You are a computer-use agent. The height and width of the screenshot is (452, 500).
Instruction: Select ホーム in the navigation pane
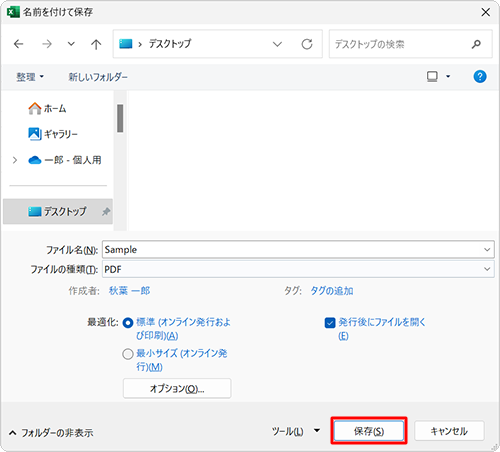pyautogui.click(x=47, y=109)
